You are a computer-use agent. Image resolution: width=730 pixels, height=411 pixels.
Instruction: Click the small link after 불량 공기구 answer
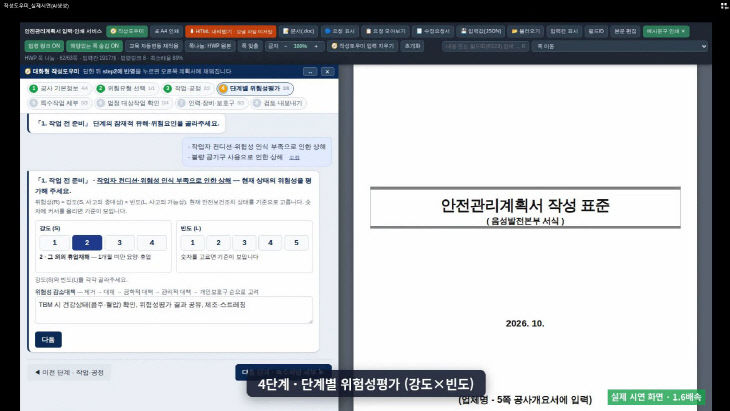[294, 158]
